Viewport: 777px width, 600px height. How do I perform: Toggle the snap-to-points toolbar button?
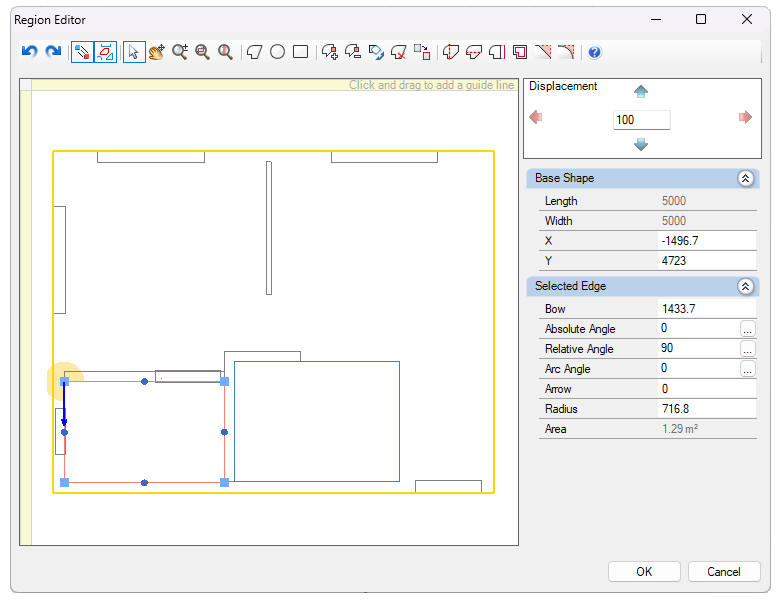tap(82, 52)
